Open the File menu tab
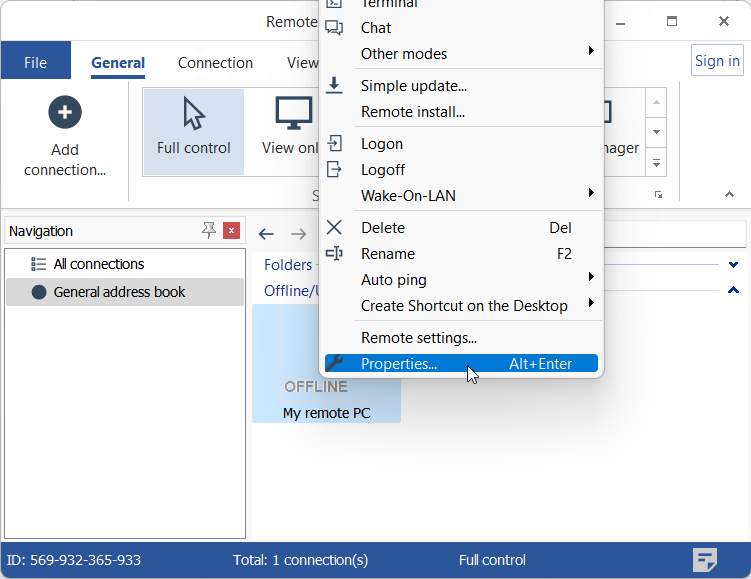The width and height of the screenshot is (751, 579). (x=35, y=63)
